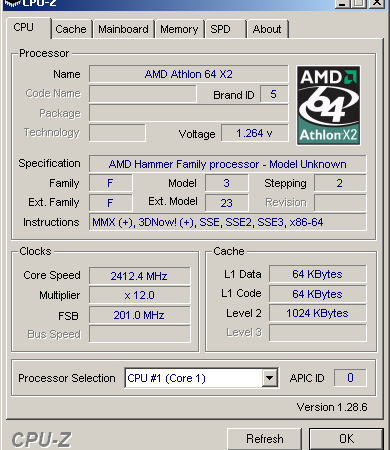Click the FSB value 201.0 MHz
The width and height of the screenshot is (390, 450).
point(140,315)
